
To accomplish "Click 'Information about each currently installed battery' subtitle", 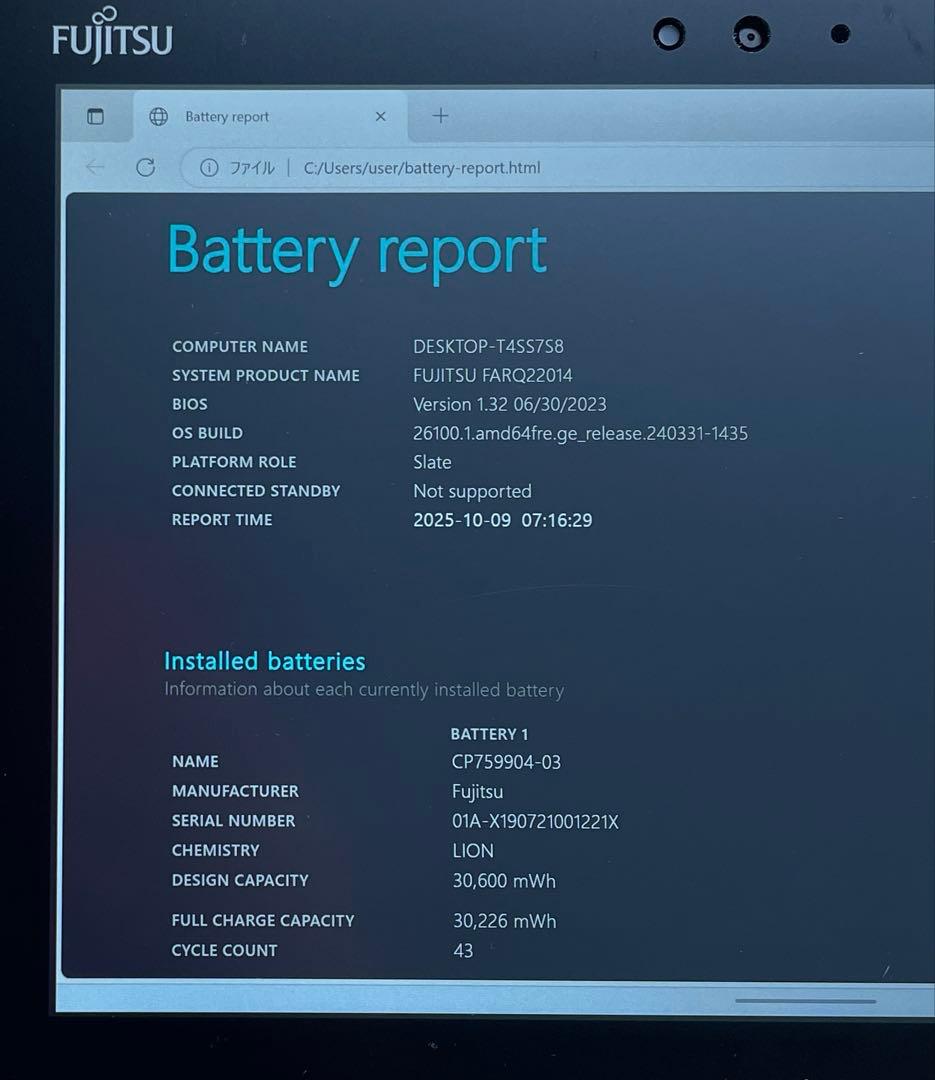I will click(x=364, y=689).
